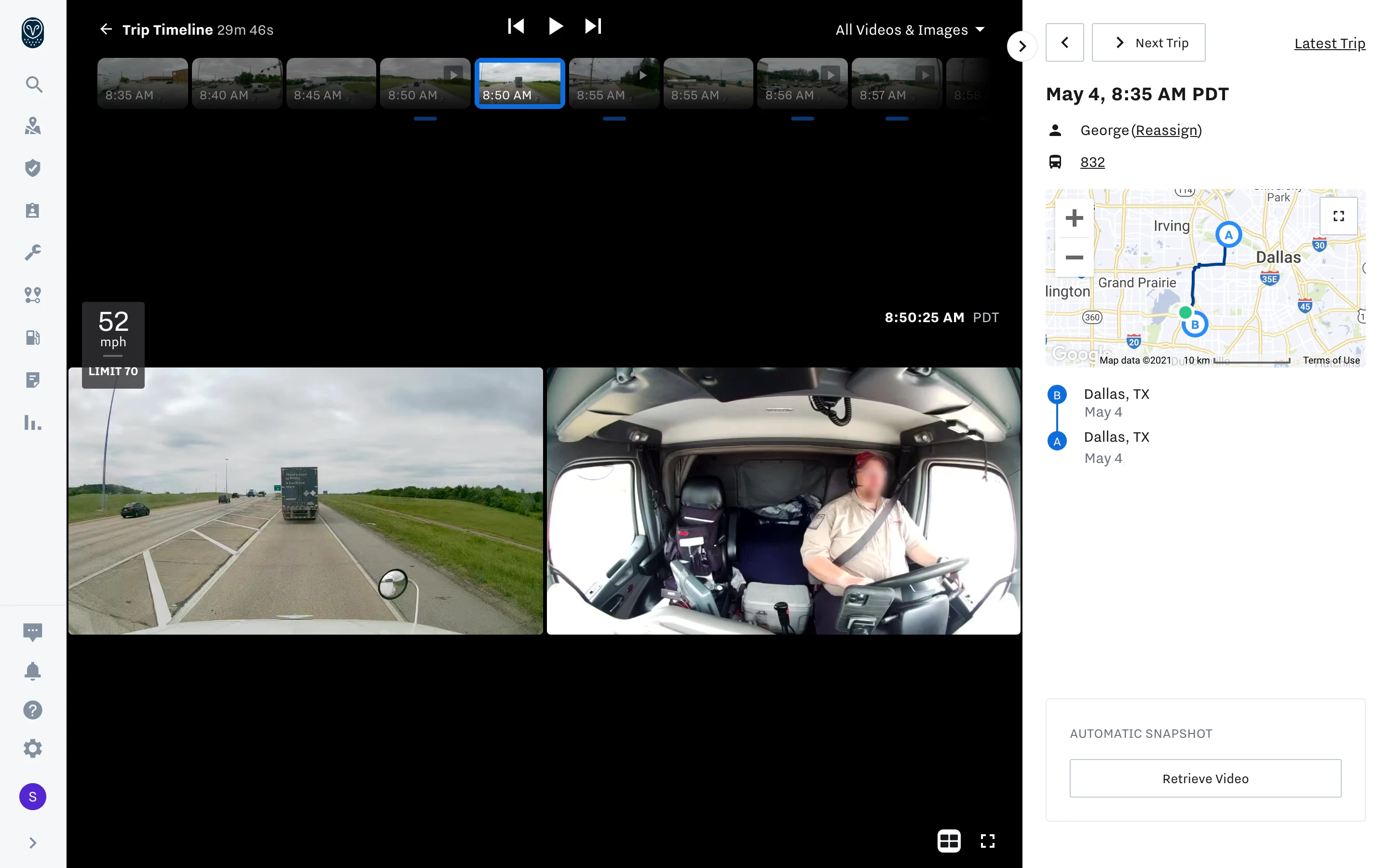Open the Search tool in the sidebar
This screenshot has width=1389, height=868.
[x=33, y=84]
